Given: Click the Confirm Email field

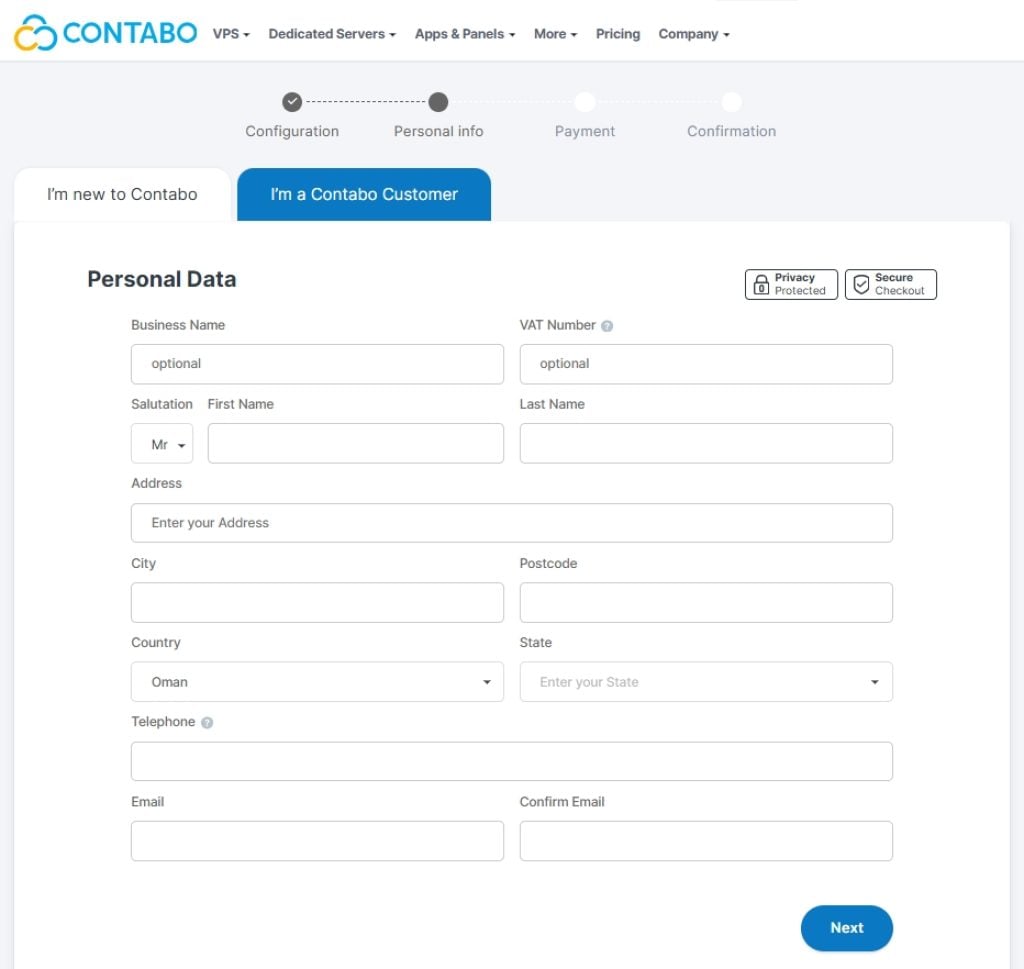Looking at the screenshot, I should pos(706,841).
